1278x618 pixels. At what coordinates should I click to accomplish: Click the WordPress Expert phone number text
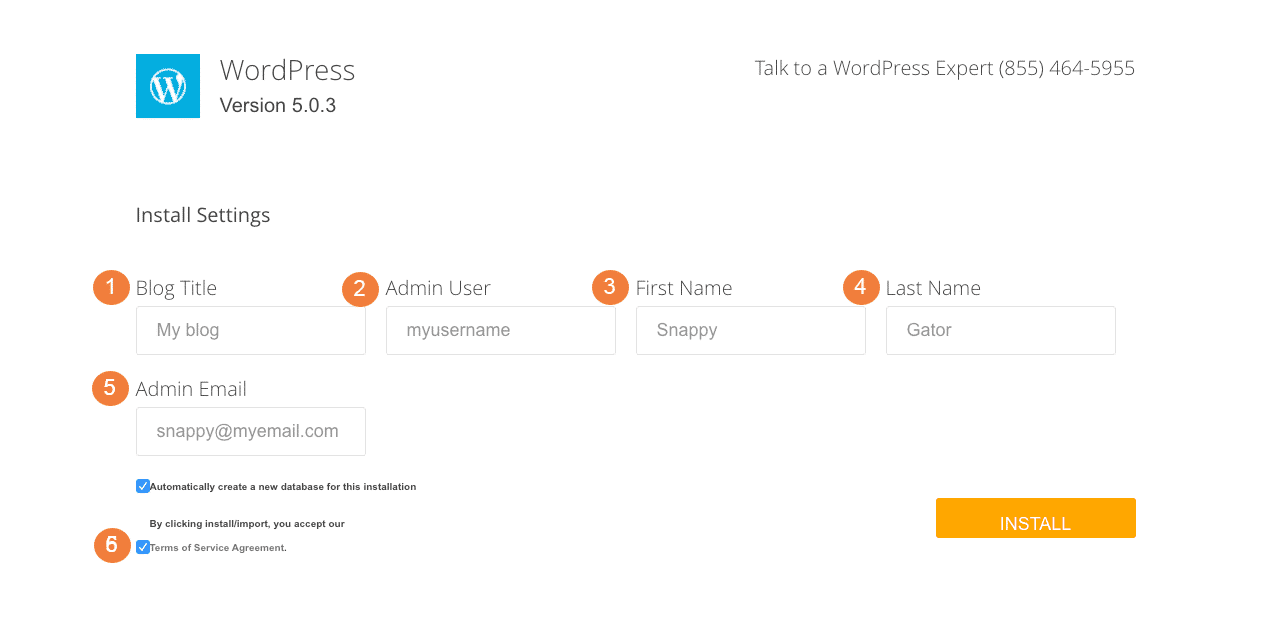1066,68
